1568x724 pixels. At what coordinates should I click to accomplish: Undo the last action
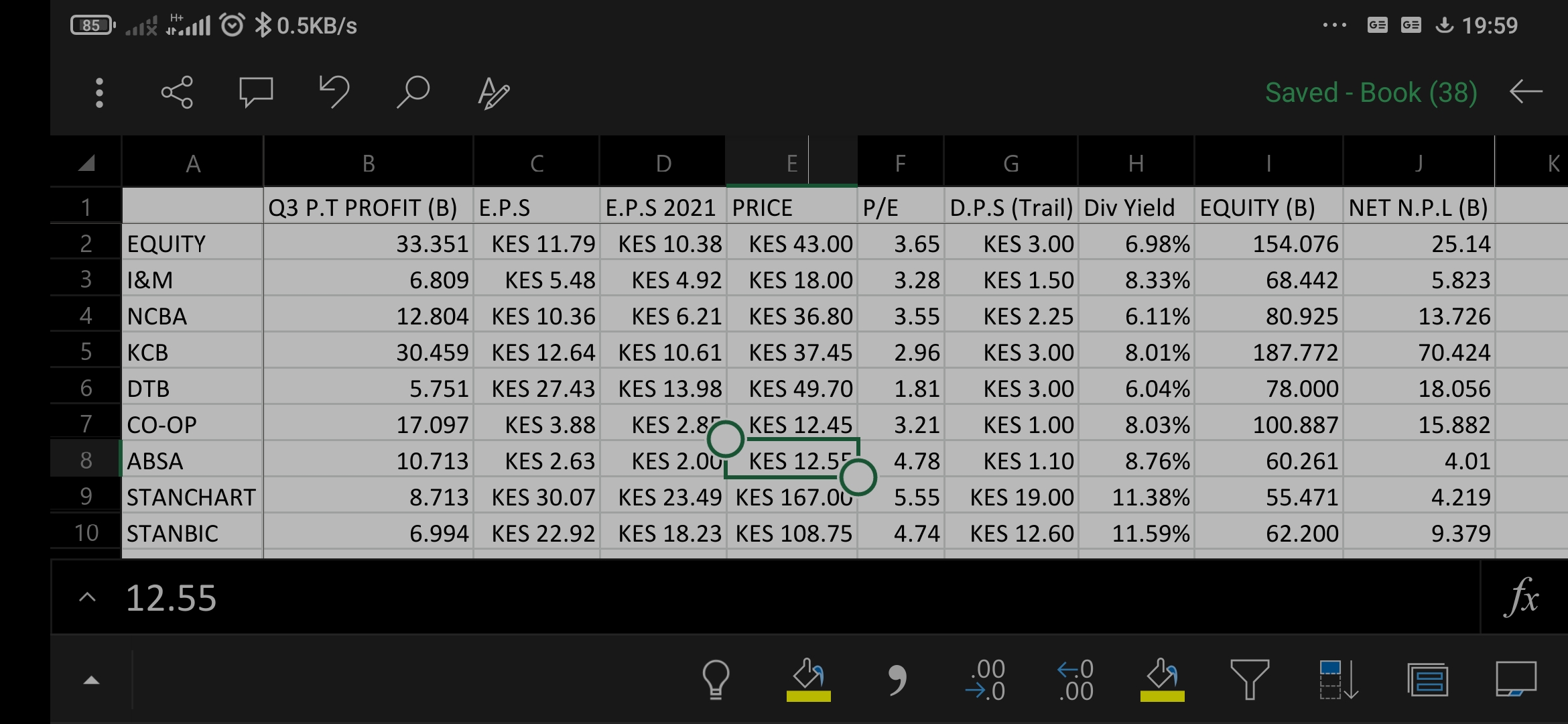click(334, 93)
